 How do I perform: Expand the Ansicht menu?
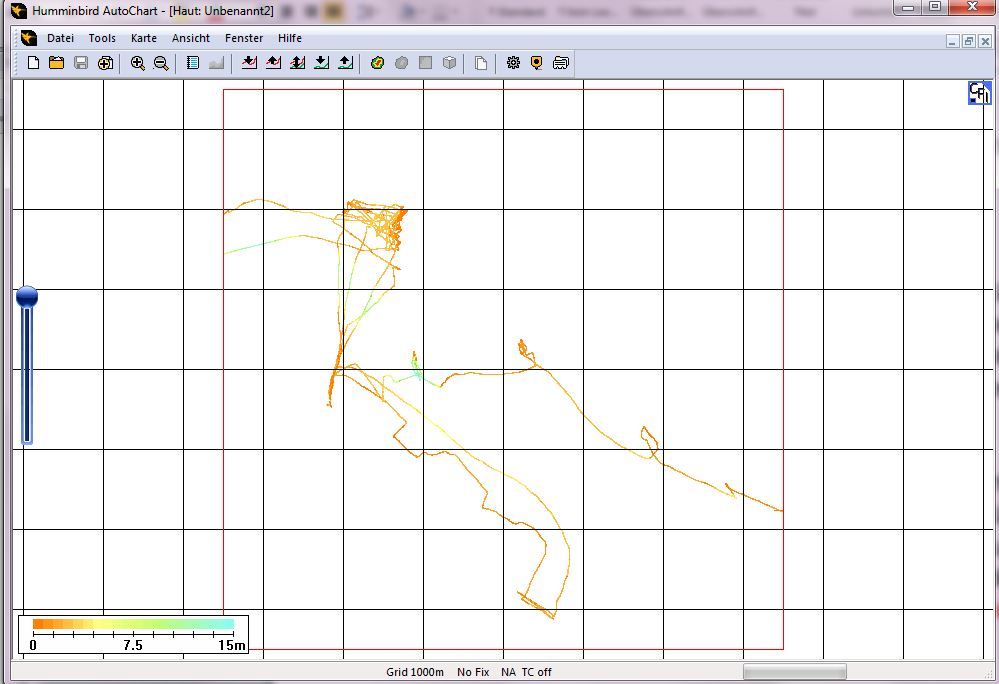click(191, 38)
